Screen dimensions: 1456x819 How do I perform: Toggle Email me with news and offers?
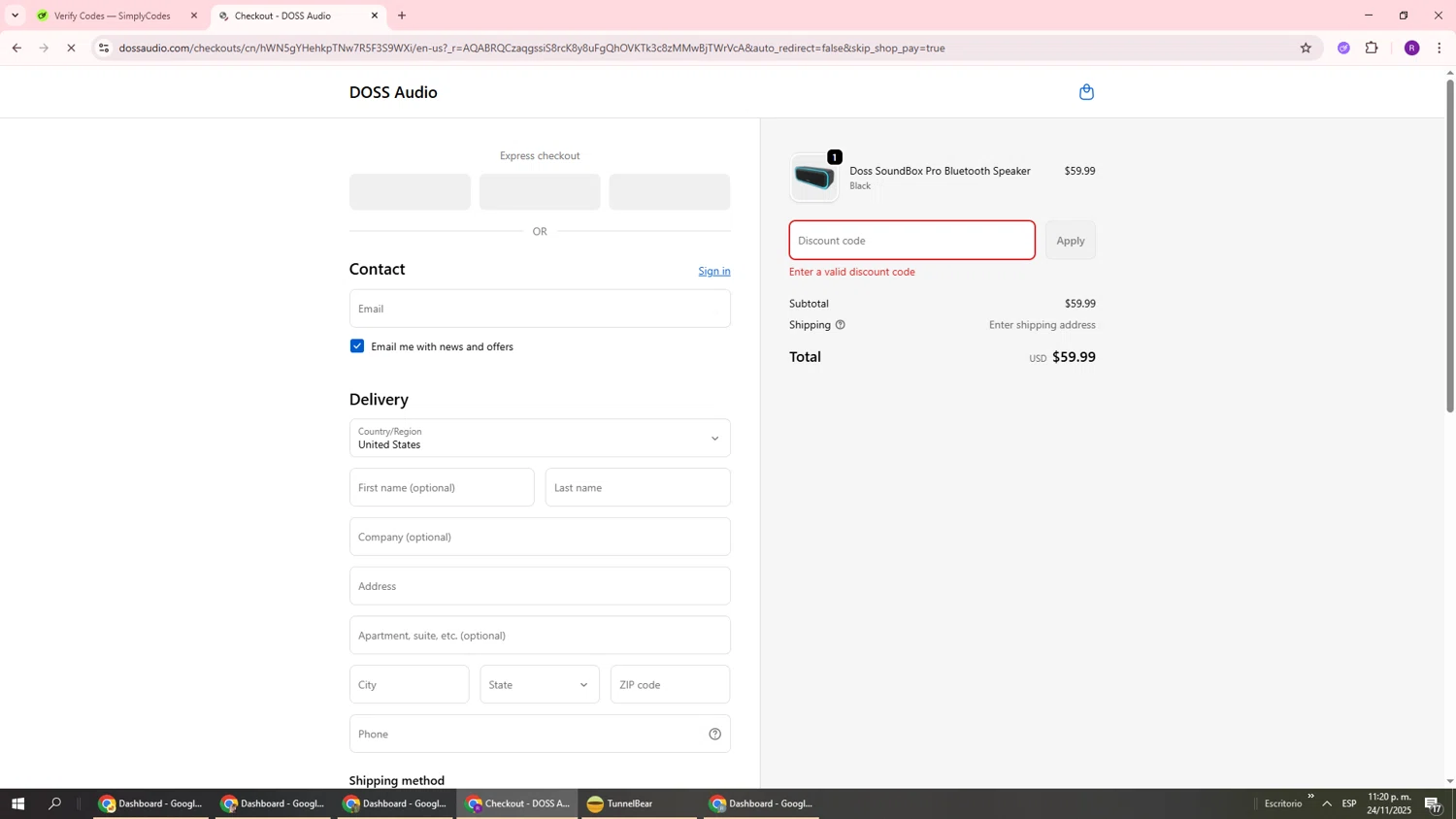click(x=357, y=346)
